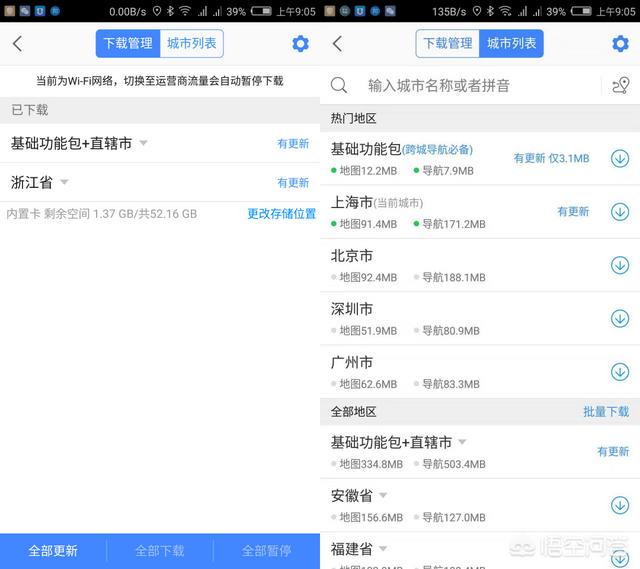Download the Guangzhou map package

[x=619, y=372]
